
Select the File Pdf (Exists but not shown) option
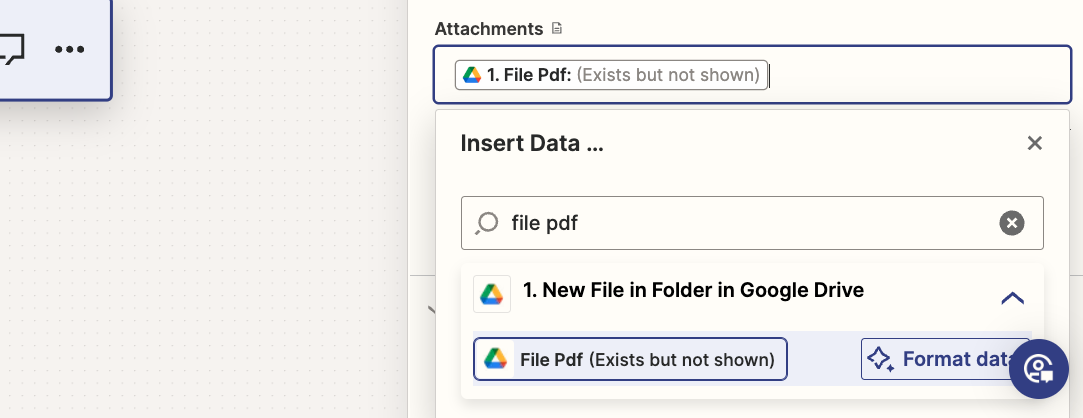coord(630,359)
